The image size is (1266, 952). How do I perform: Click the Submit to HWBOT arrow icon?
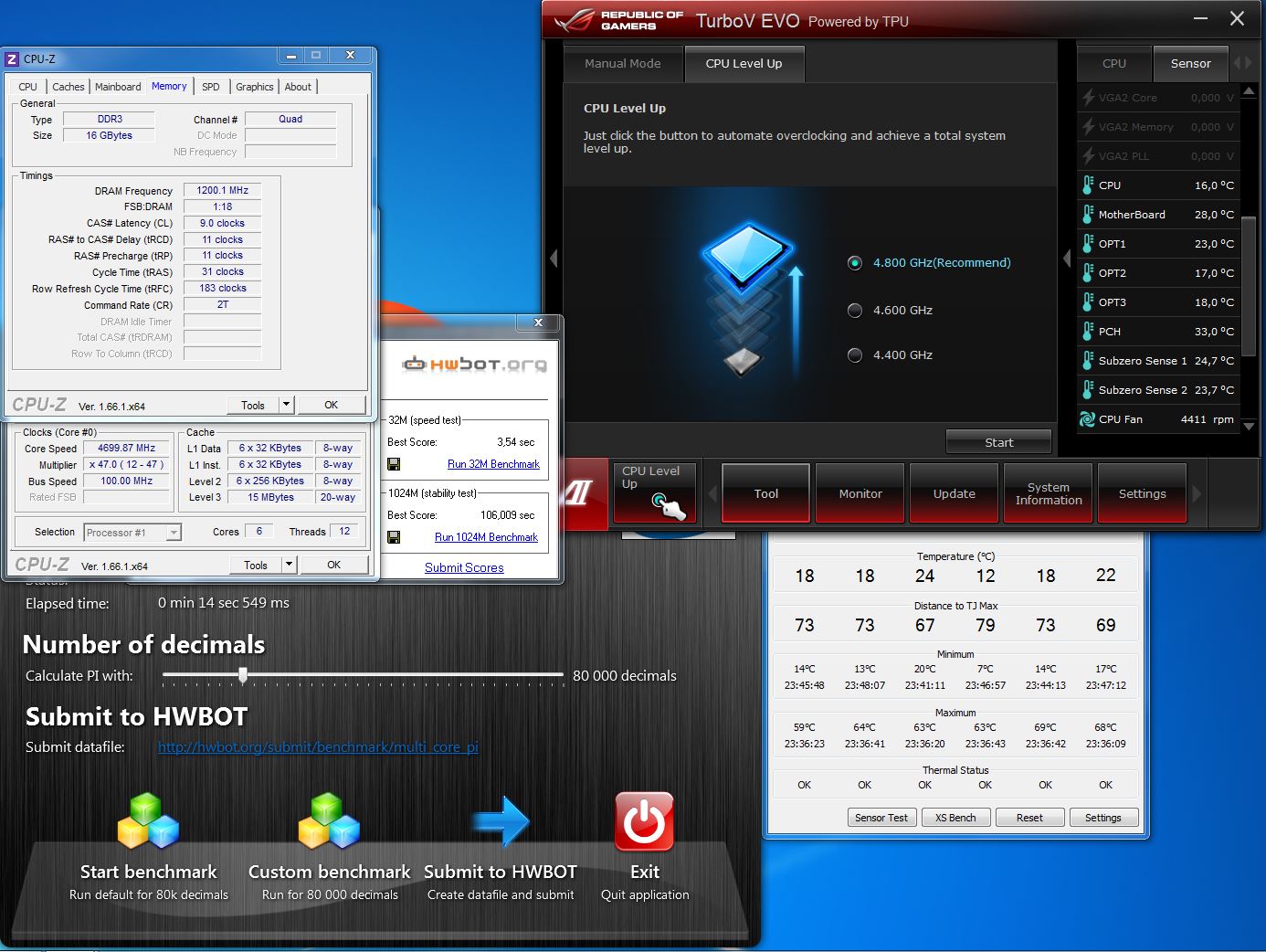[501, 820]
